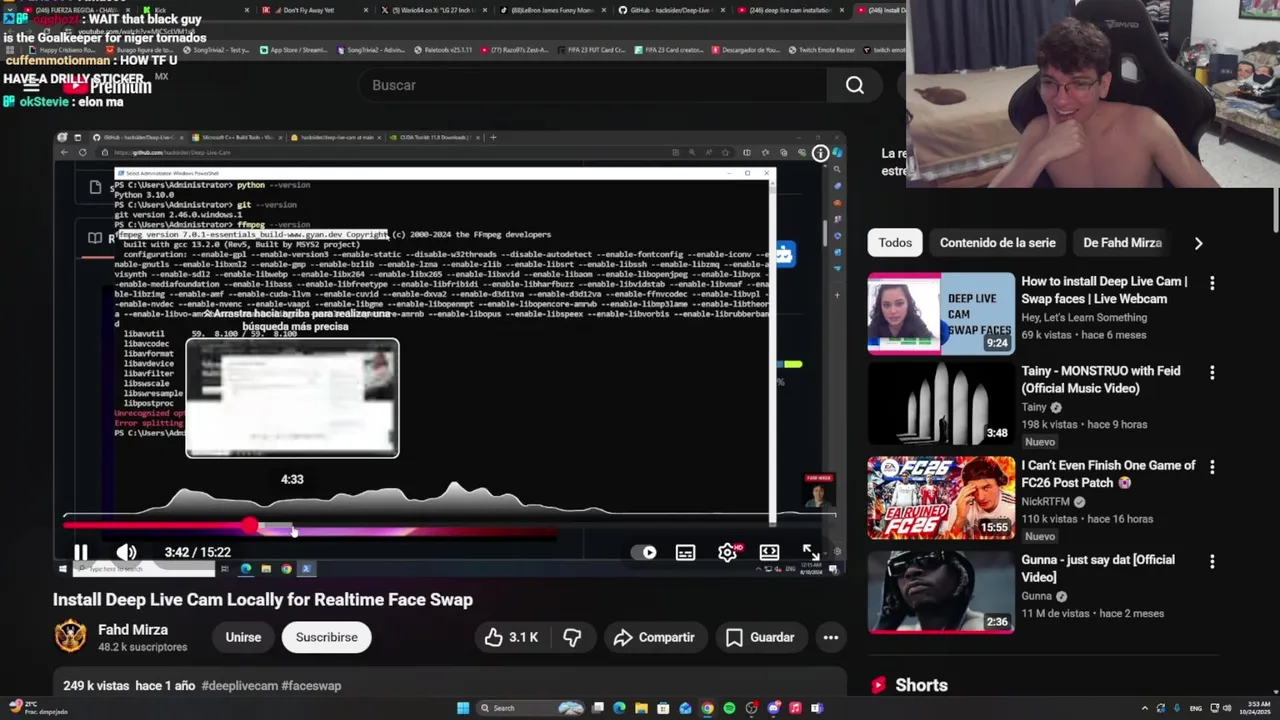Screen dimensions: 1280x720
Task: Open Apple Music from taskbar
Action: click(795, 708)
